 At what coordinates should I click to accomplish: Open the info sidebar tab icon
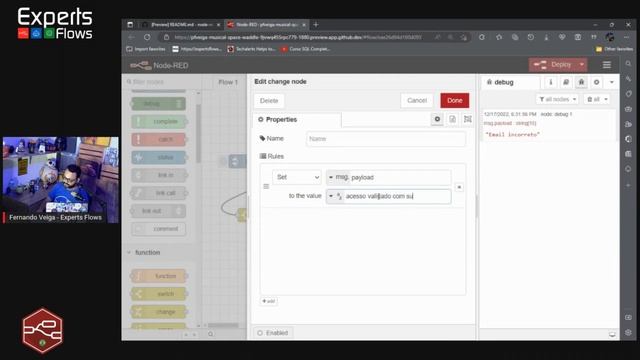pos(551,82)
